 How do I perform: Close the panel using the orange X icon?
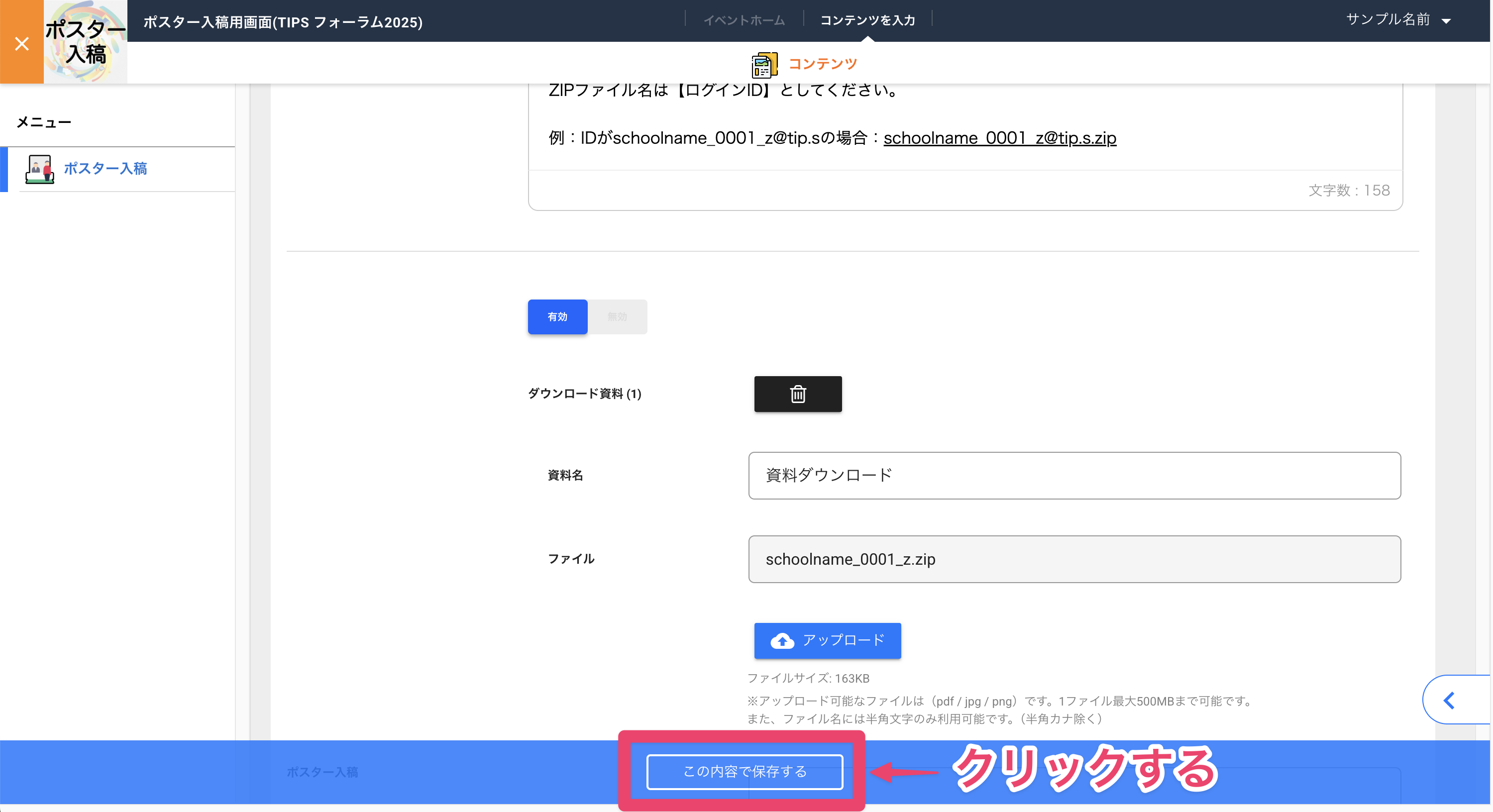21,43
